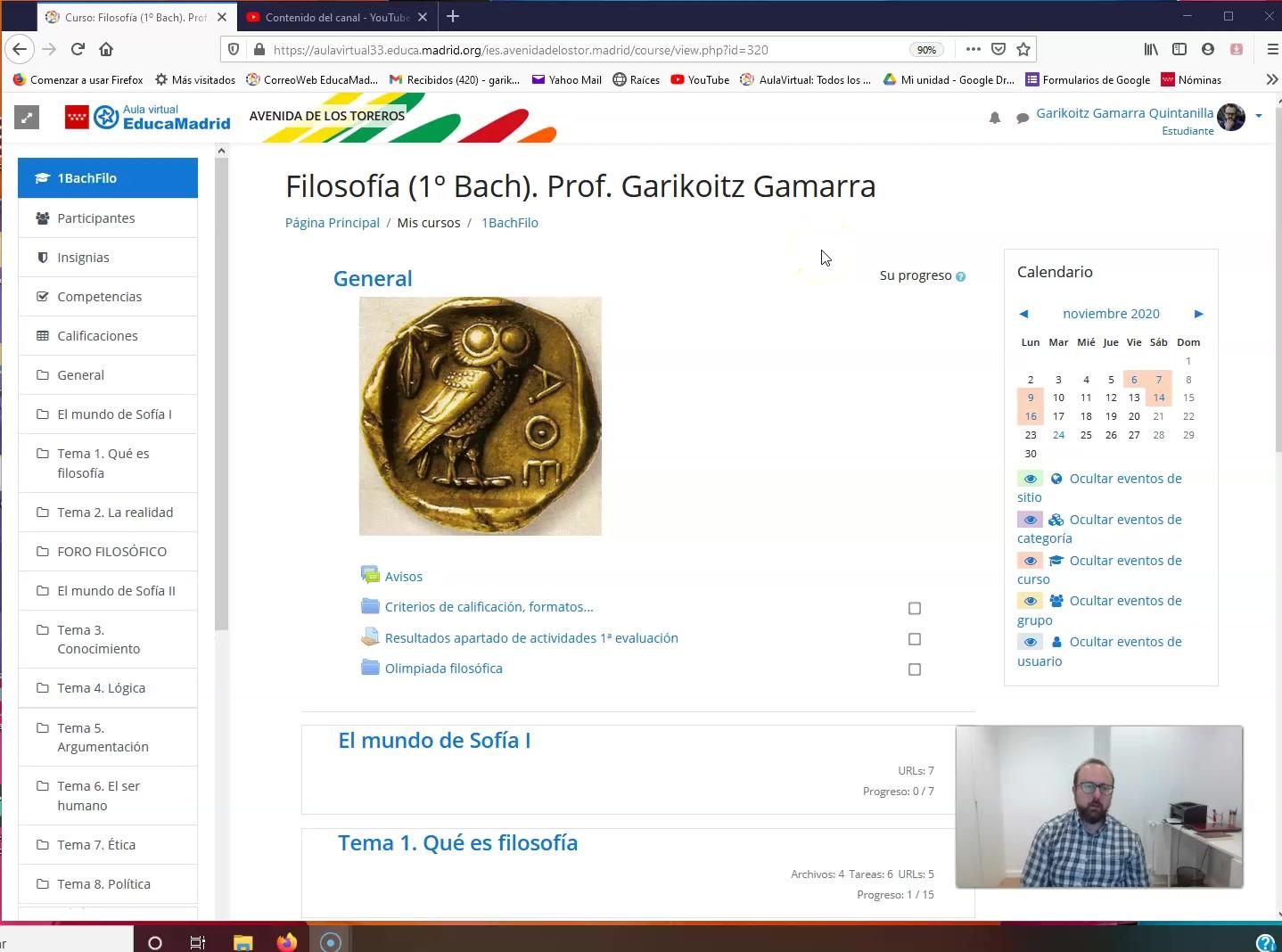Click the Su progreso help icon
The width and height of the screenshot is (1282, 952).
click(x=960, y=276)
